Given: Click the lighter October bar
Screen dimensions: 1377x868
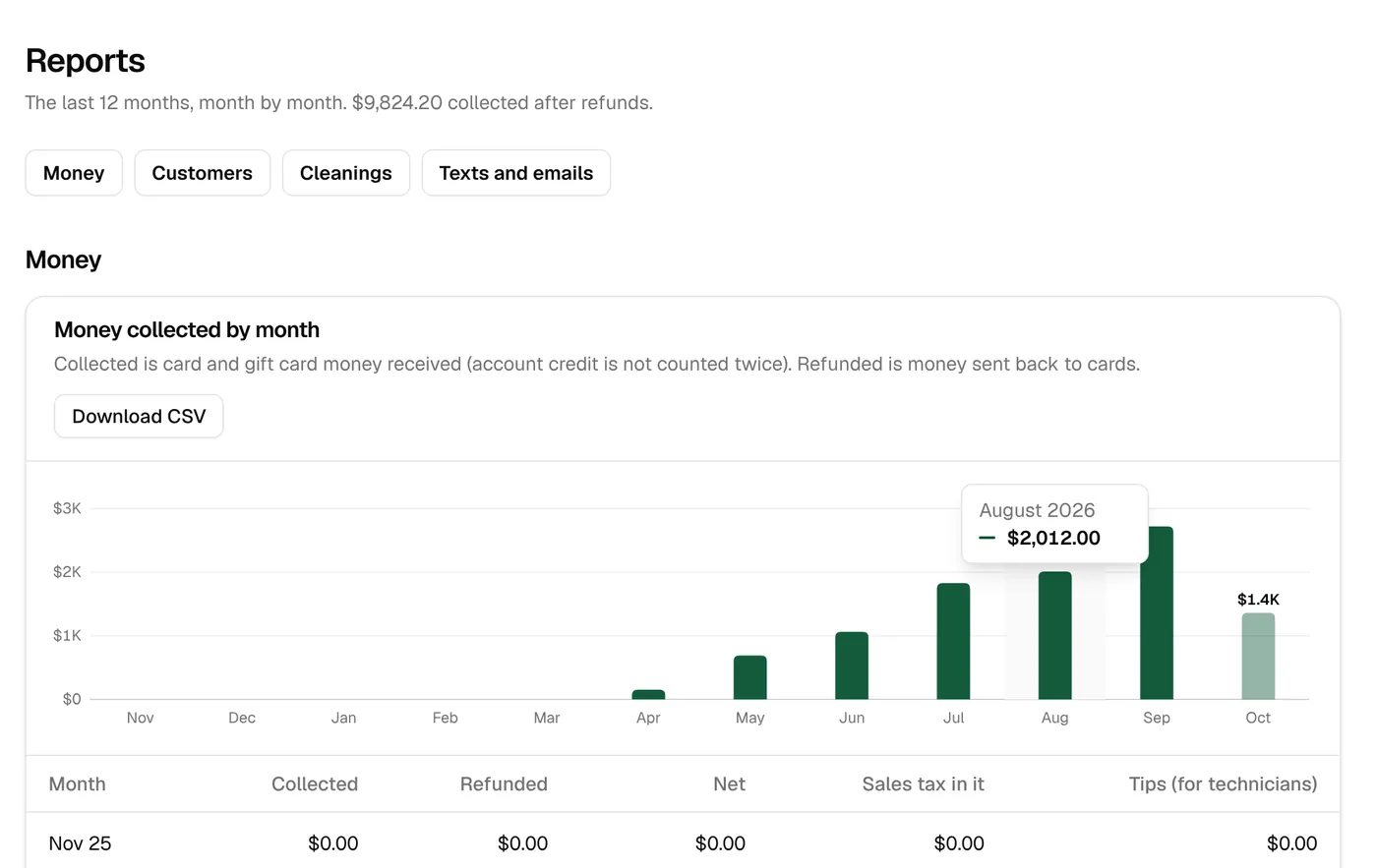Looking at the screenshot, I should click(1258, 656).
